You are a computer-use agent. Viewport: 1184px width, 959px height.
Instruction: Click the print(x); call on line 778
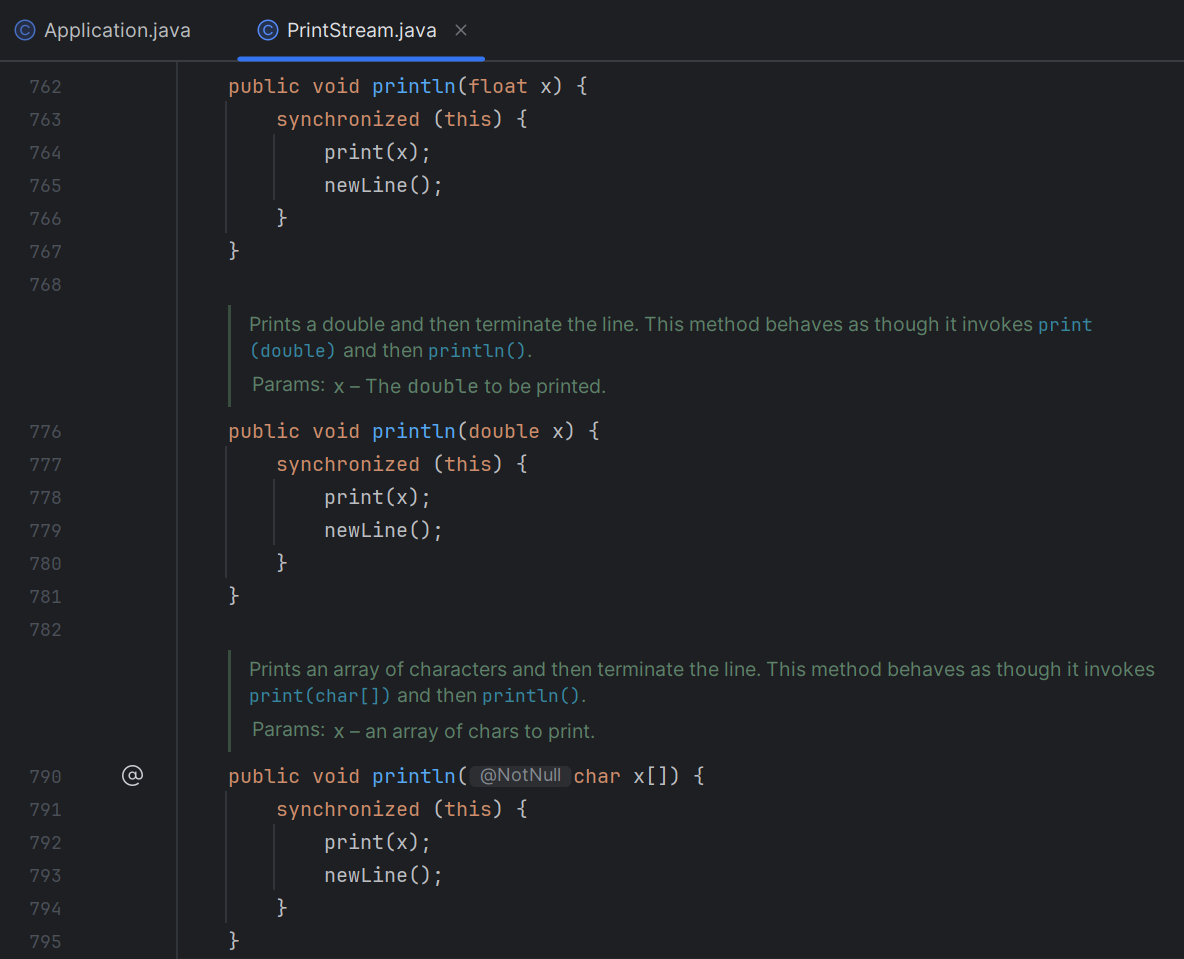[x=378, y=498]
